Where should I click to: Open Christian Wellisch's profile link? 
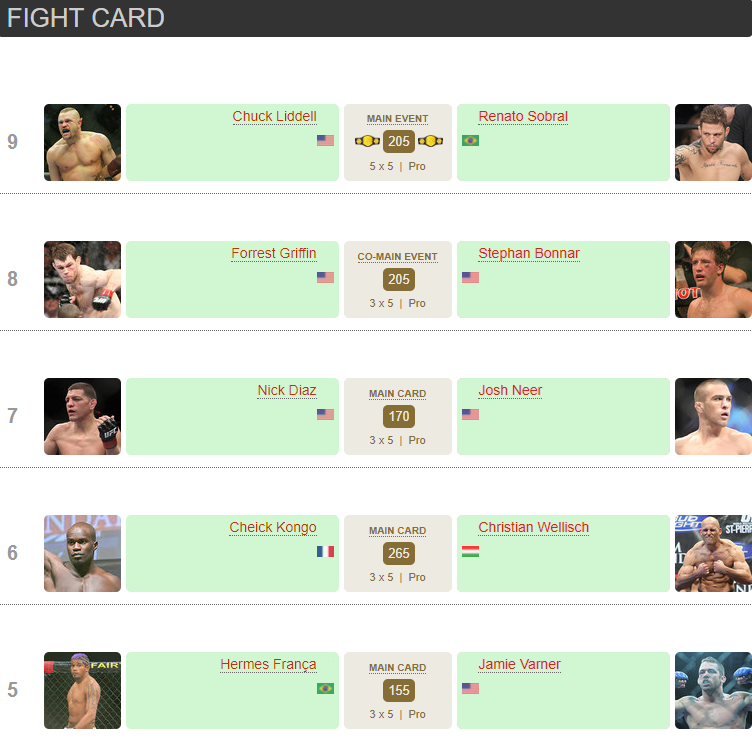(x=533, y=528)
